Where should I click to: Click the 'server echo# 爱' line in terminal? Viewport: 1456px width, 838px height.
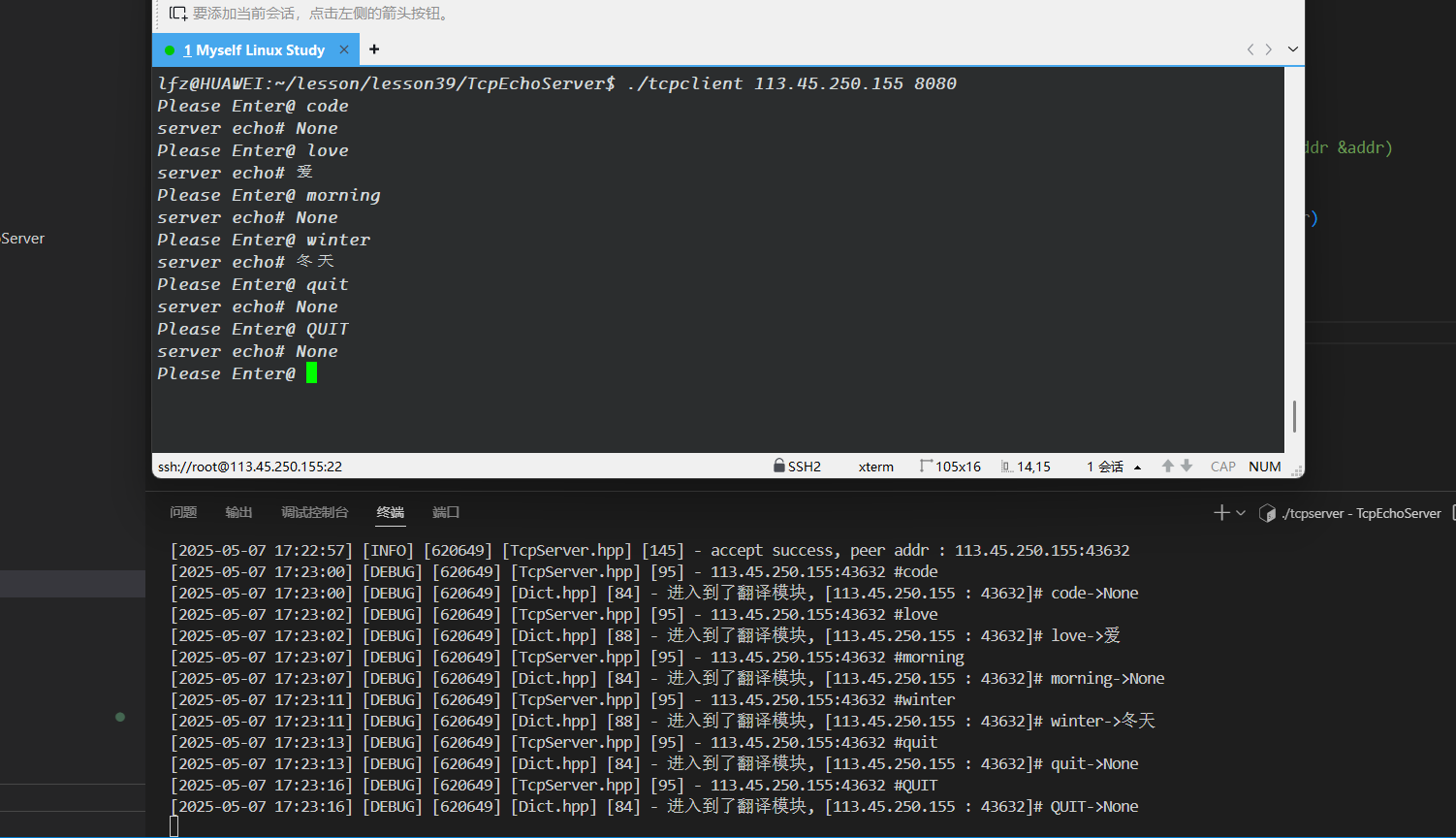236,173
